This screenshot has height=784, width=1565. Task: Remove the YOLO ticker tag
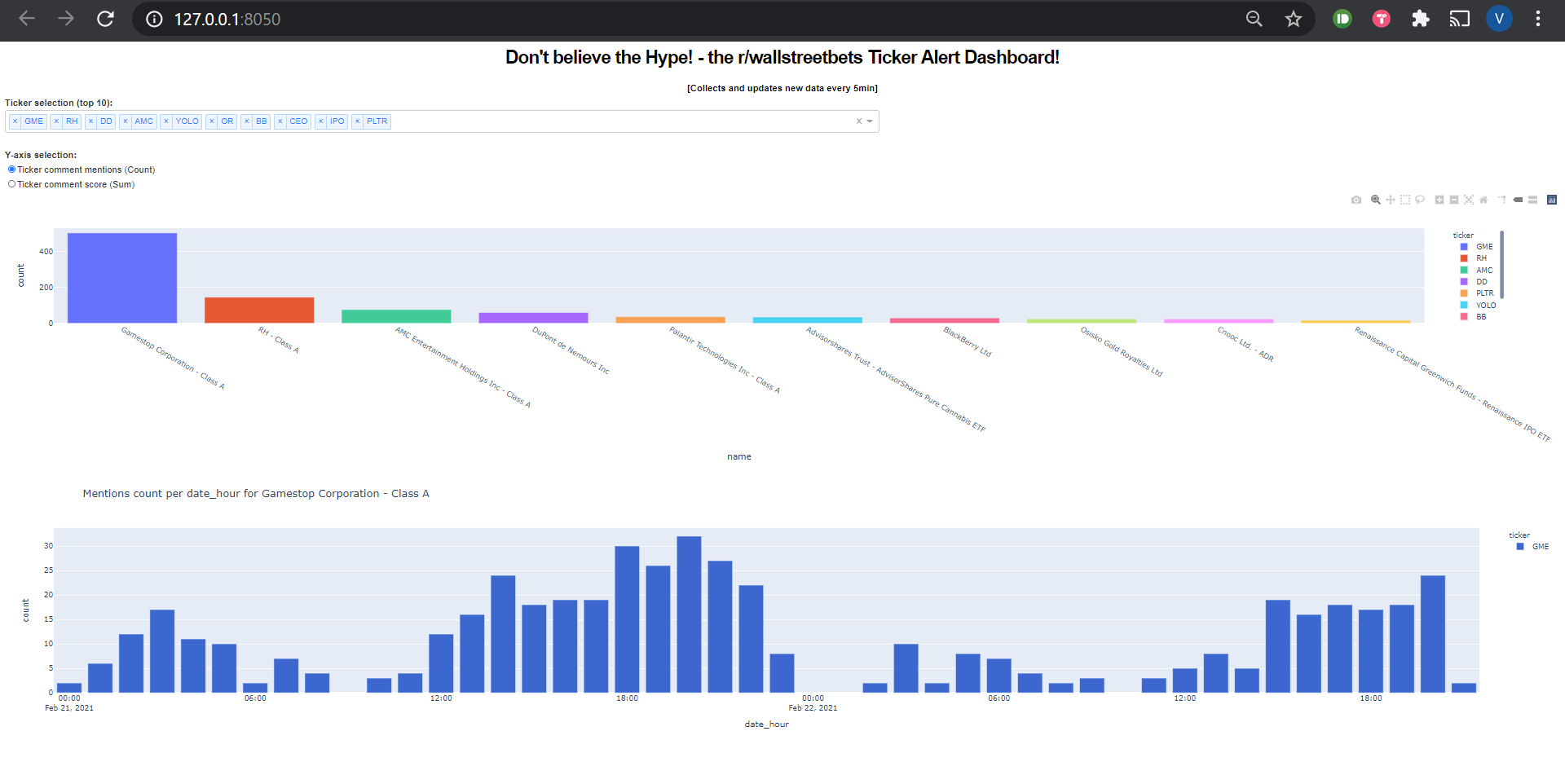[166, 121]
